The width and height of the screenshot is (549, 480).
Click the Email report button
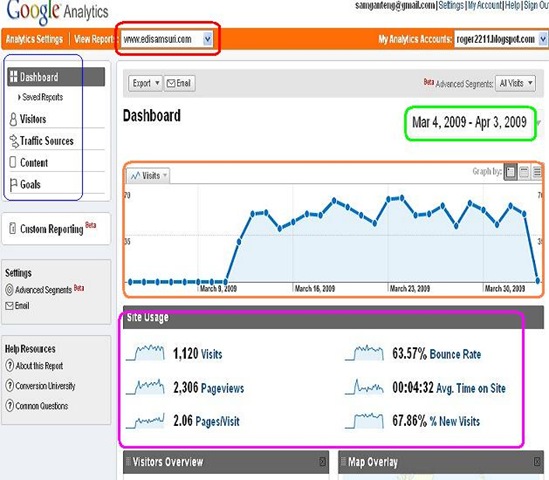tap(180, 83)
